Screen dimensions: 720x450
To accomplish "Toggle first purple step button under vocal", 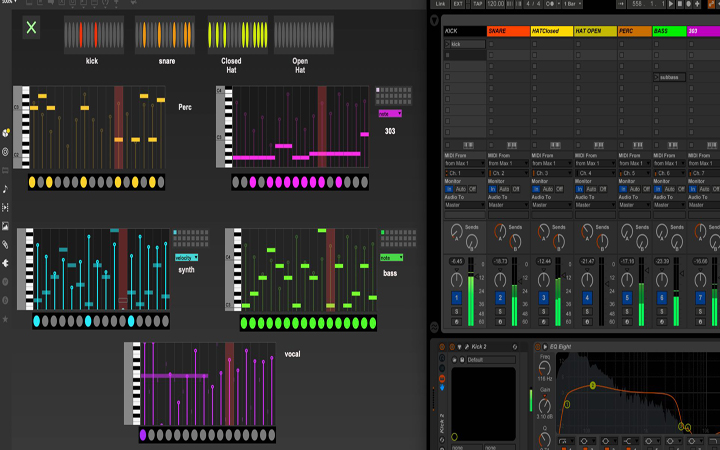I will tap(143, 434).
